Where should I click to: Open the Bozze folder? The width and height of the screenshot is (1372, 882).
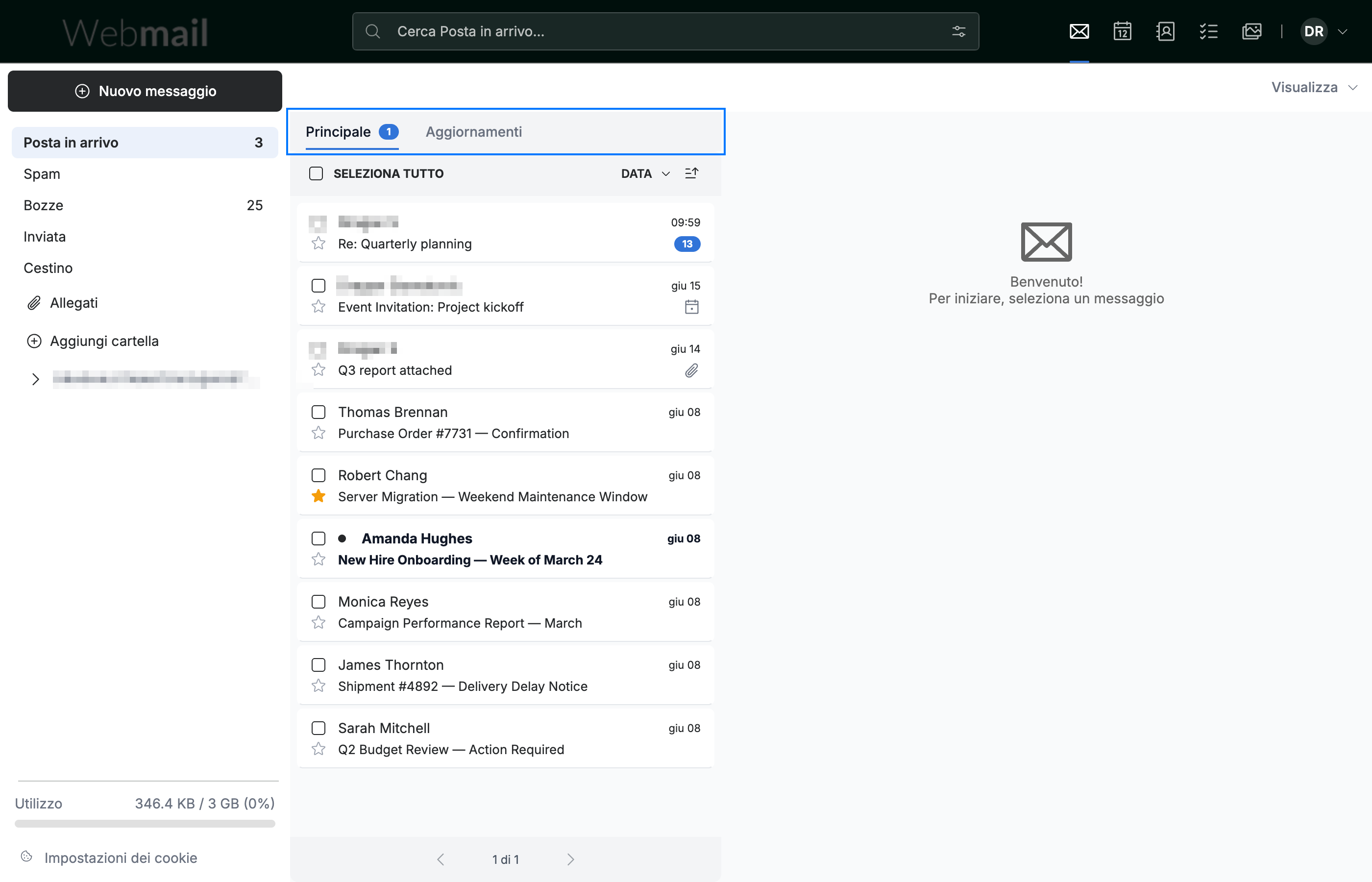pyautogui.click(x=145, y=205)
